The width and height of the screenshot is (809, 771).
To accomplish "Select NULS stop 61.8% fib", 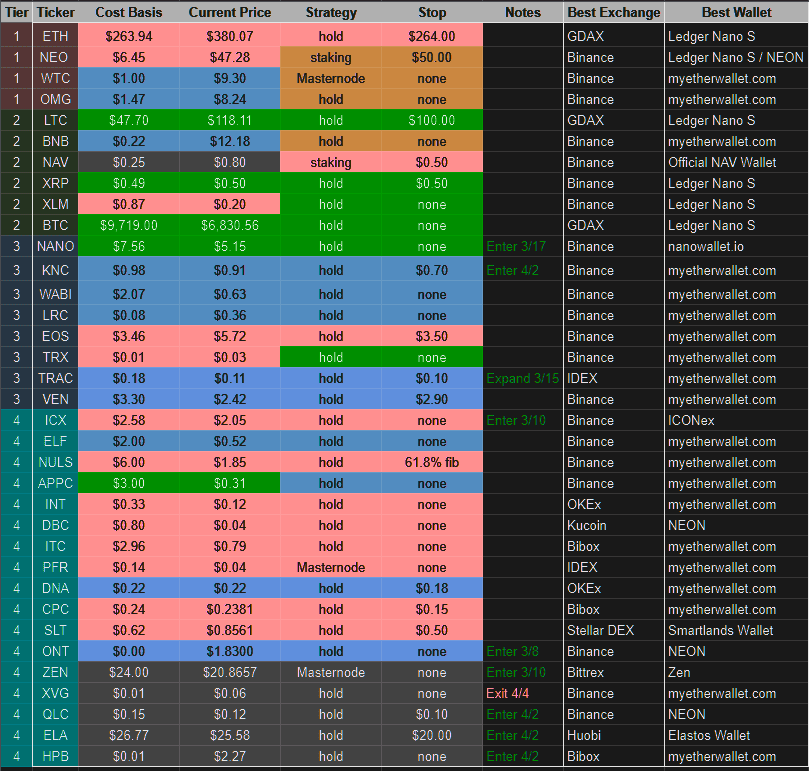I will coord(432,462).
